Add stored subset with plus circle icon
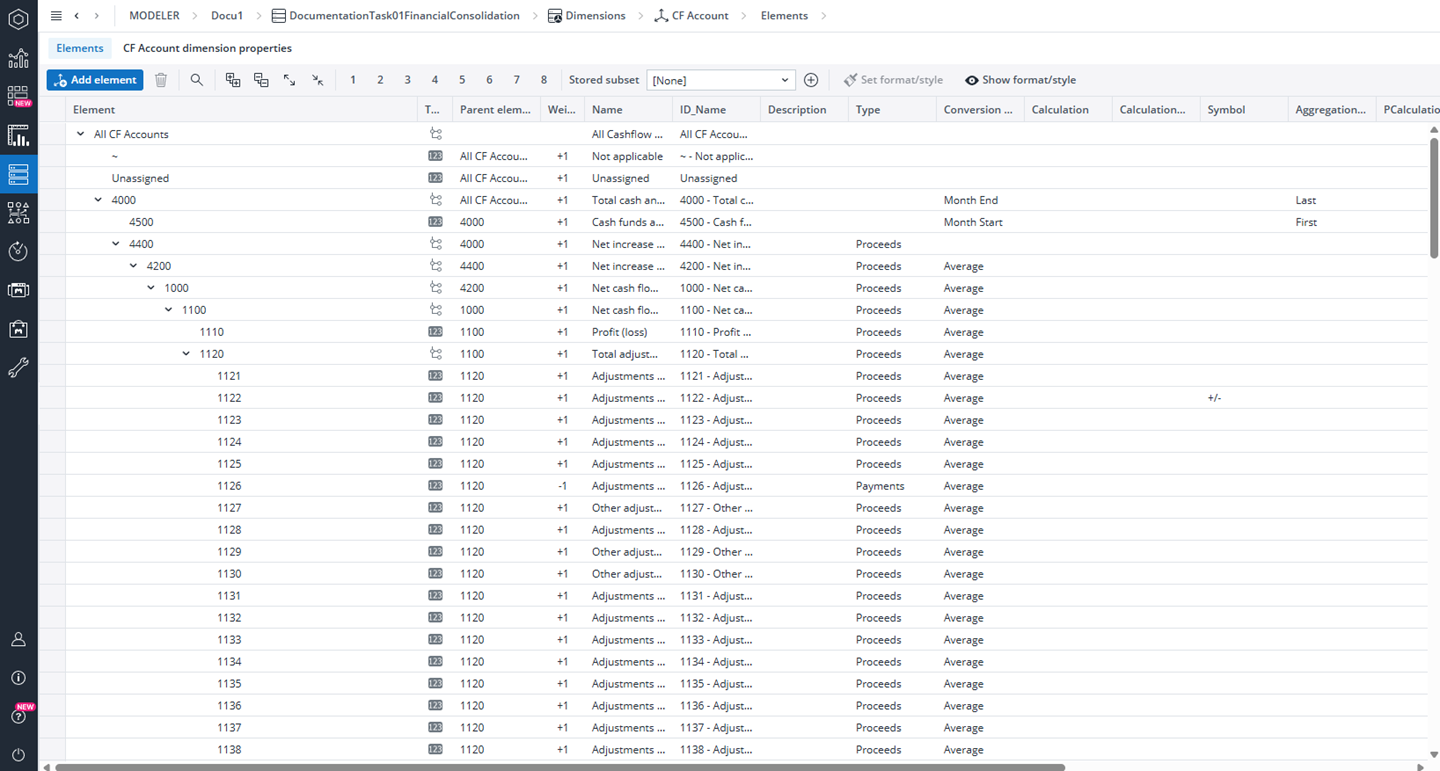 coord(811,80)
